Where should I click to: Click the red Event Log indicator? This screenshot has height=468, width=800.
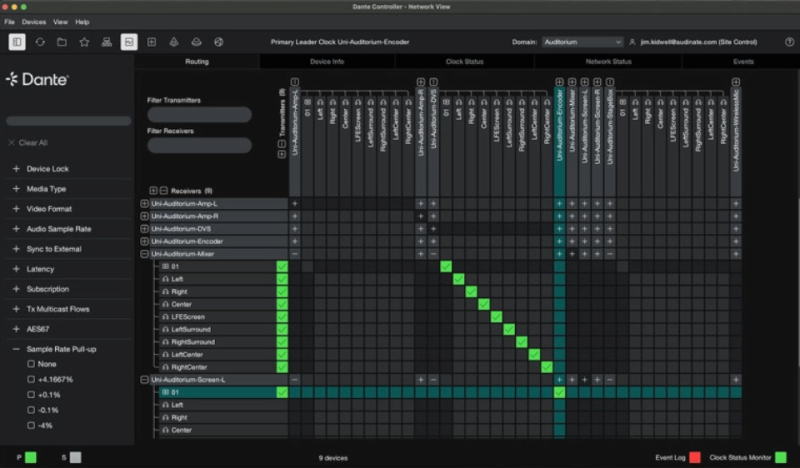point(695,457)
